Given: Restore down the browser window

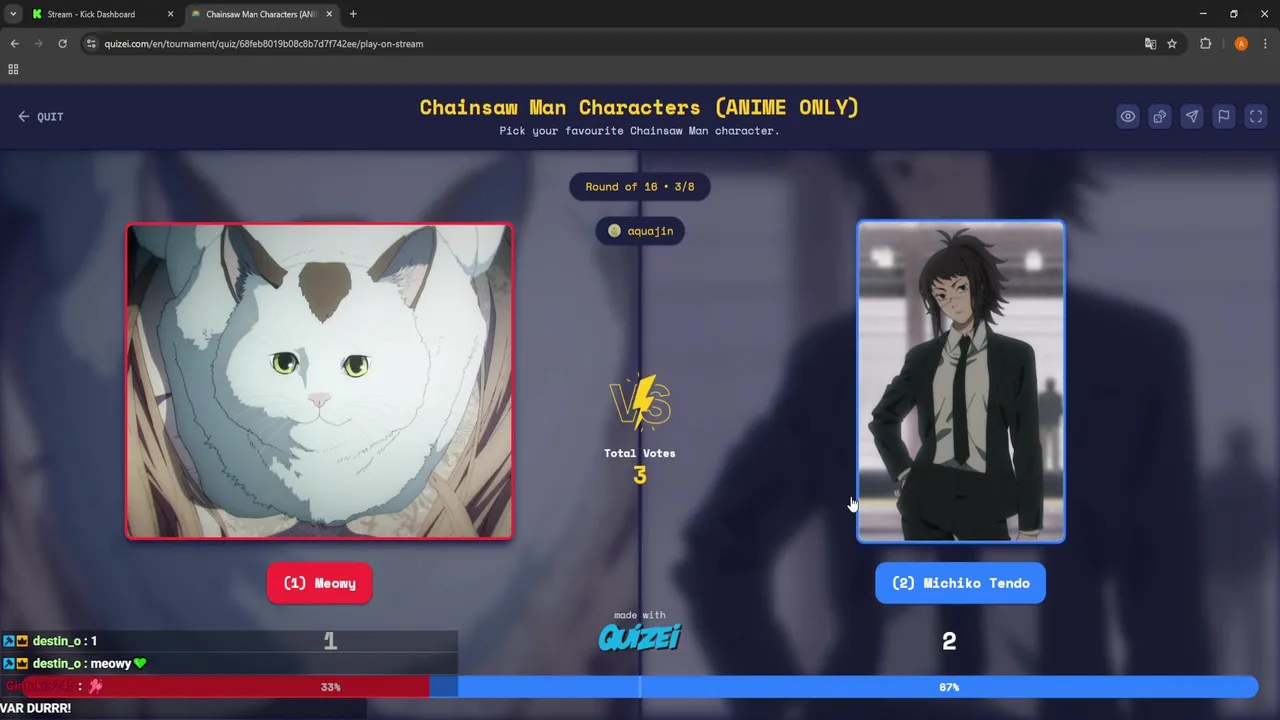Looking at the screenshot, I should tap(1234, 14).
